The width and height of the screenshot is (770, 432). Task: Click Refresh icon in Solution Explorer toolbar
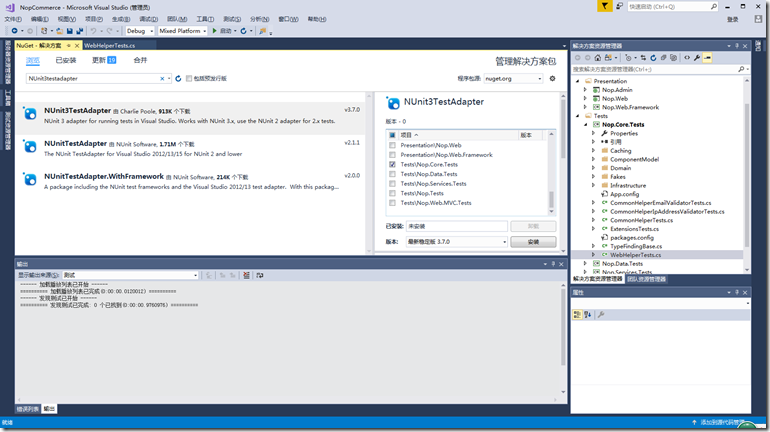click(653, 58)
